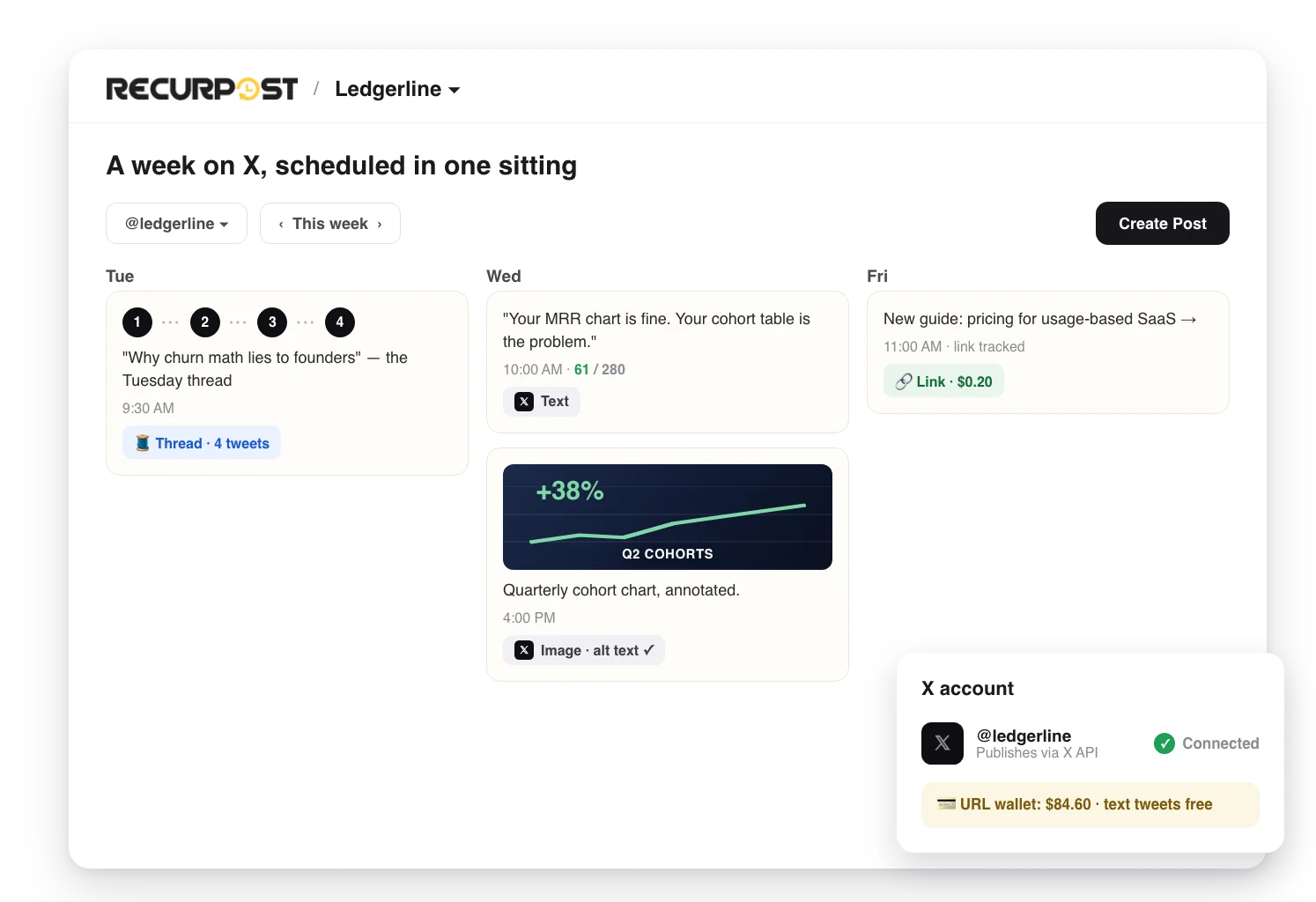
Task: Select thread step 1 circle
Action: 137,322
